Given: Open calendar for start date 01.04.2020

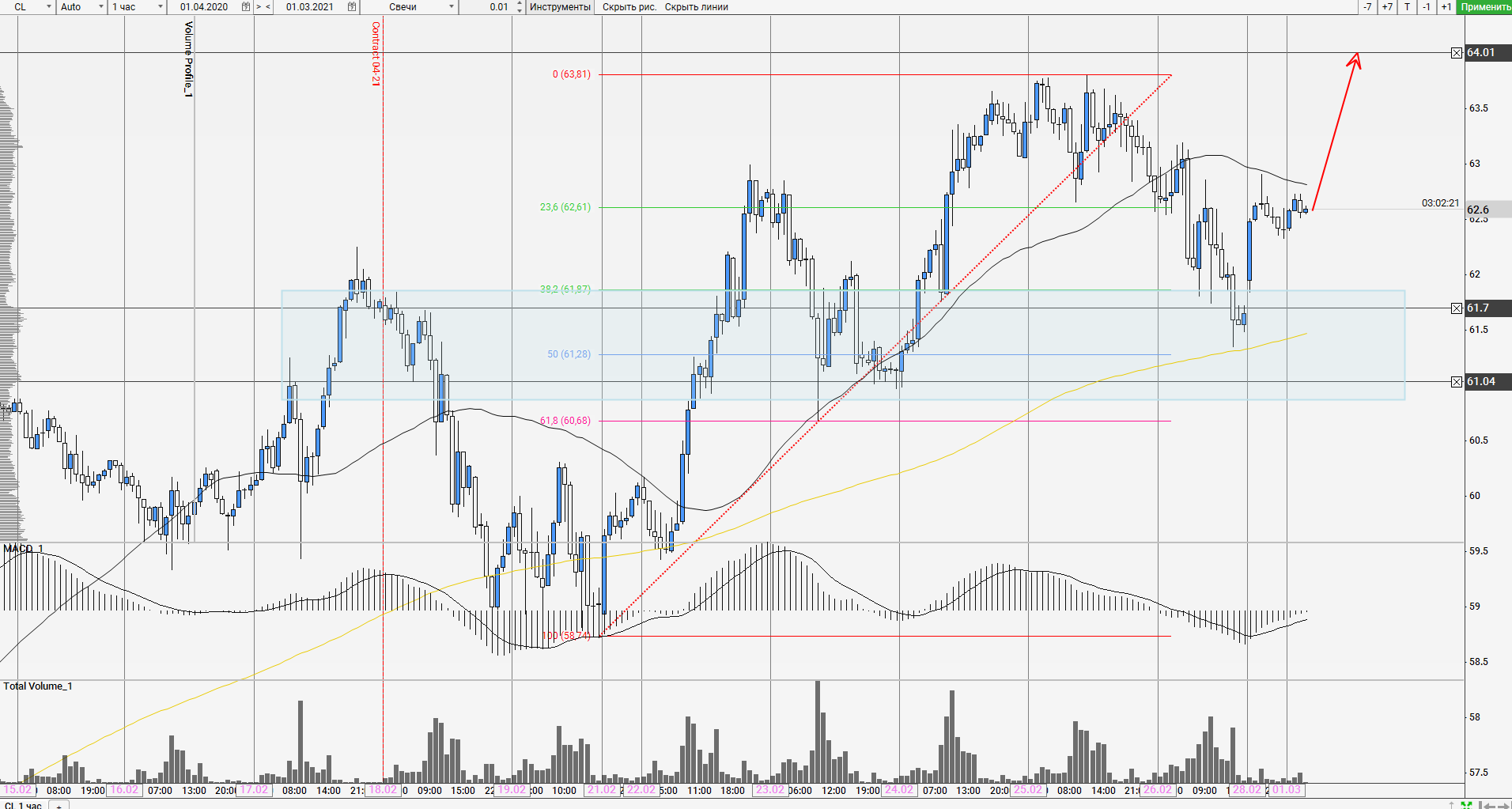Looking at the screenshot, I should pos(246,7).
